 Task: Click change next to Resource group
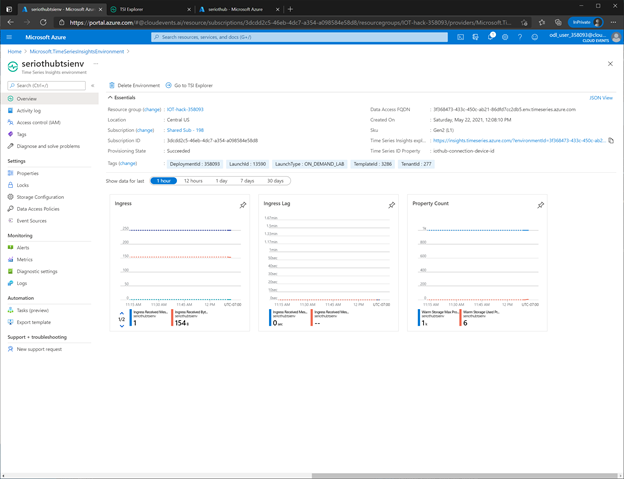(x=152, y=109)
